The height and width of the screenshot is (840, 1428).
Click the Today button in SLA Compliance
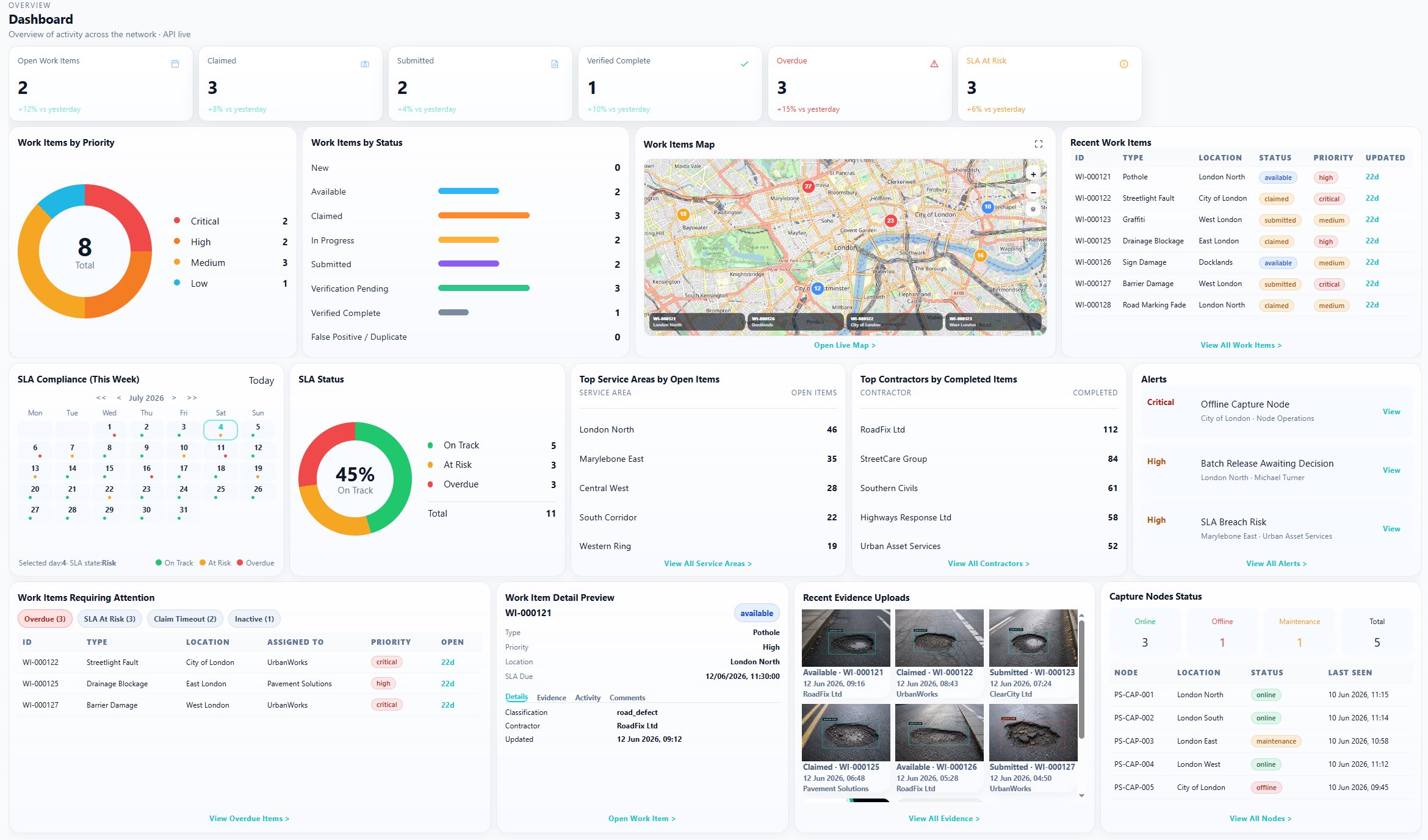pyautogui.click(x=261, y=380)
